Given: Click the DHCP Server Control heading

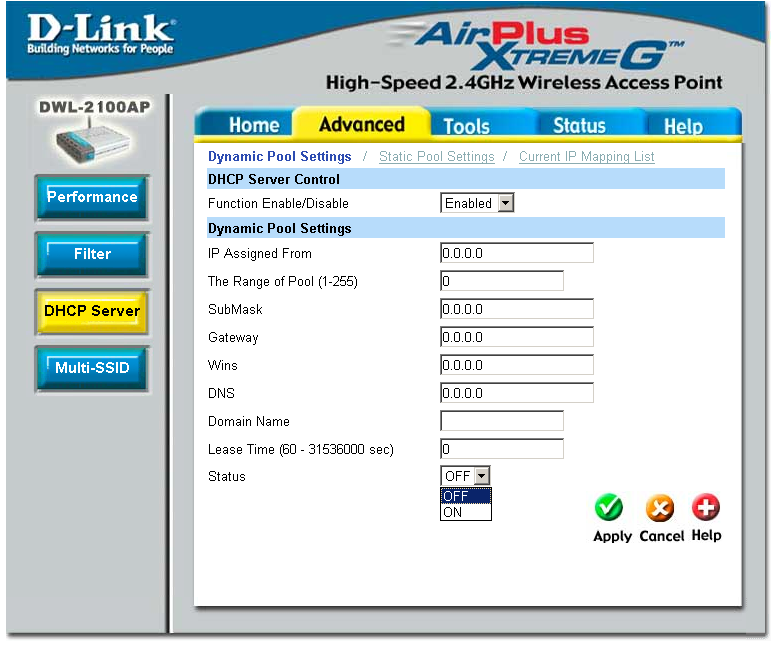Looking at the screenshot, I should point(274,179).
